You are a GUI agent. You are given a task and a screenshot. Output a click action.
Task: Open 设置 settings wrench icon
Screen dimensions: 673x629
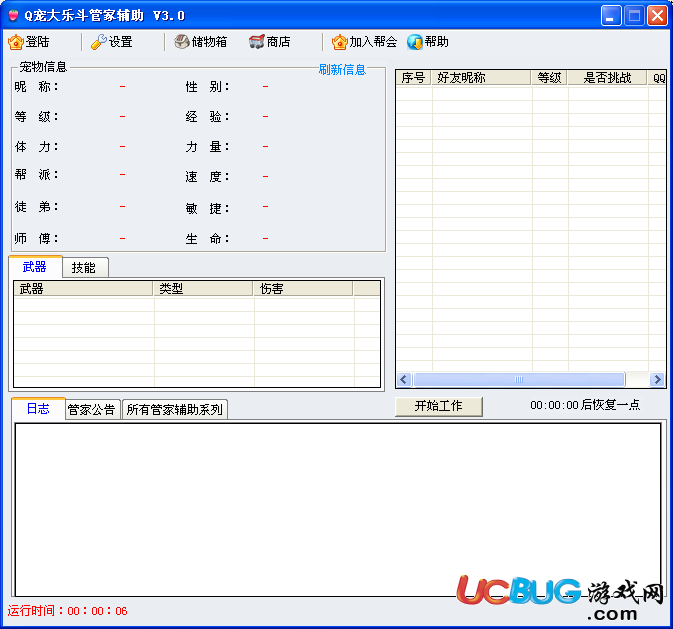click(x=99, y=42)
